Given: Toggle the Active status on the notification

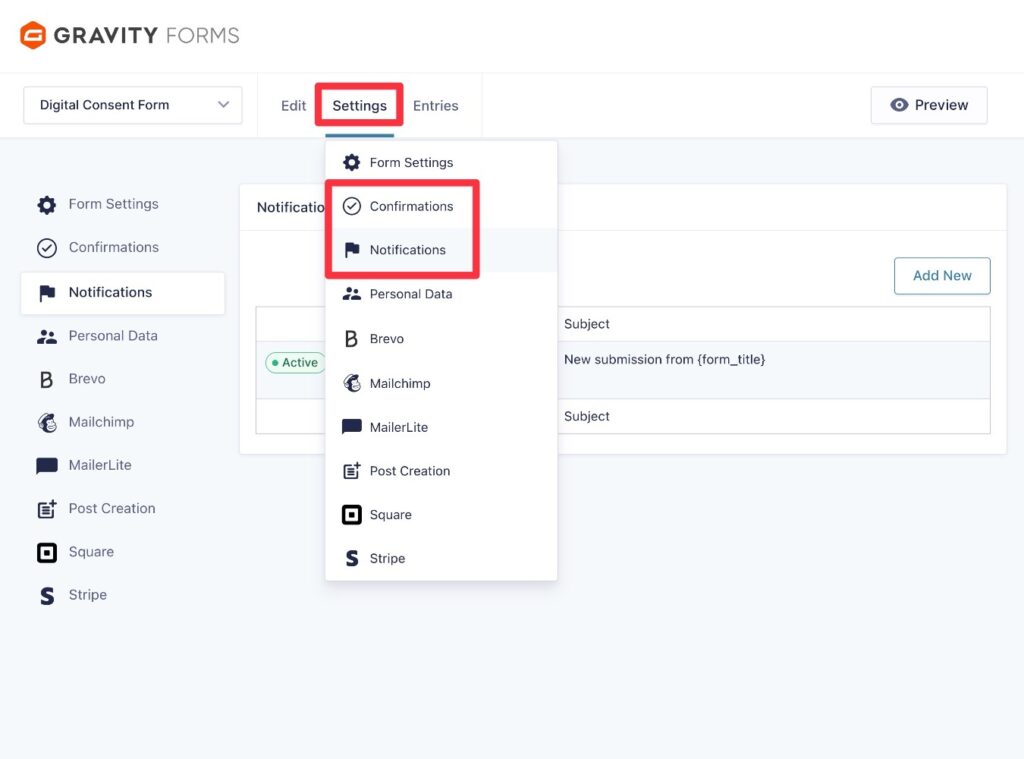Looking at the screenshot, I should pyautogui.click(x=295, y=362).
